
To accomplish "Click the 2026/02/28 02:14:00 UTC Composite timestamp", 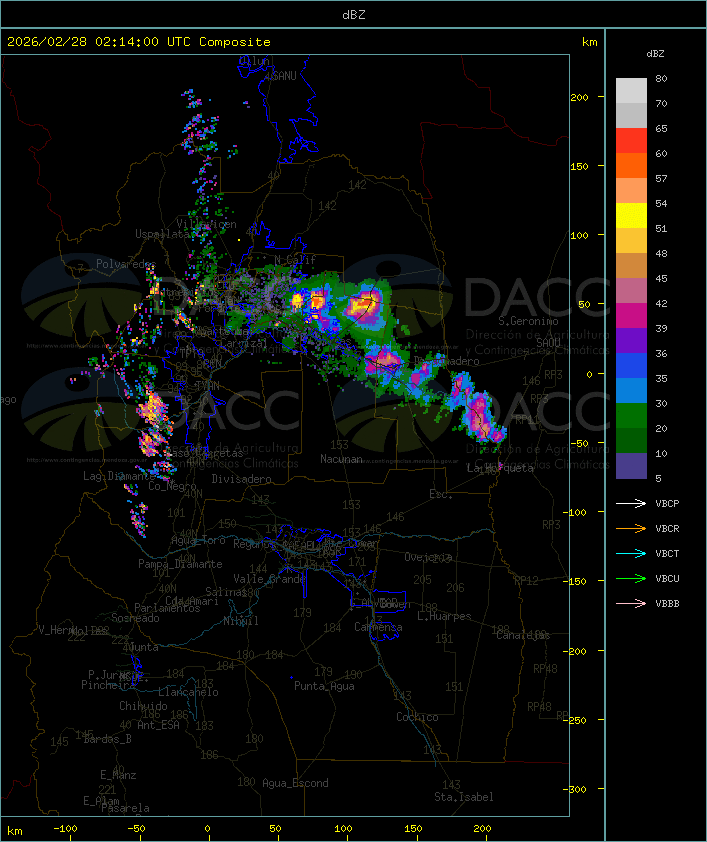I will click(x=139, y=42).
